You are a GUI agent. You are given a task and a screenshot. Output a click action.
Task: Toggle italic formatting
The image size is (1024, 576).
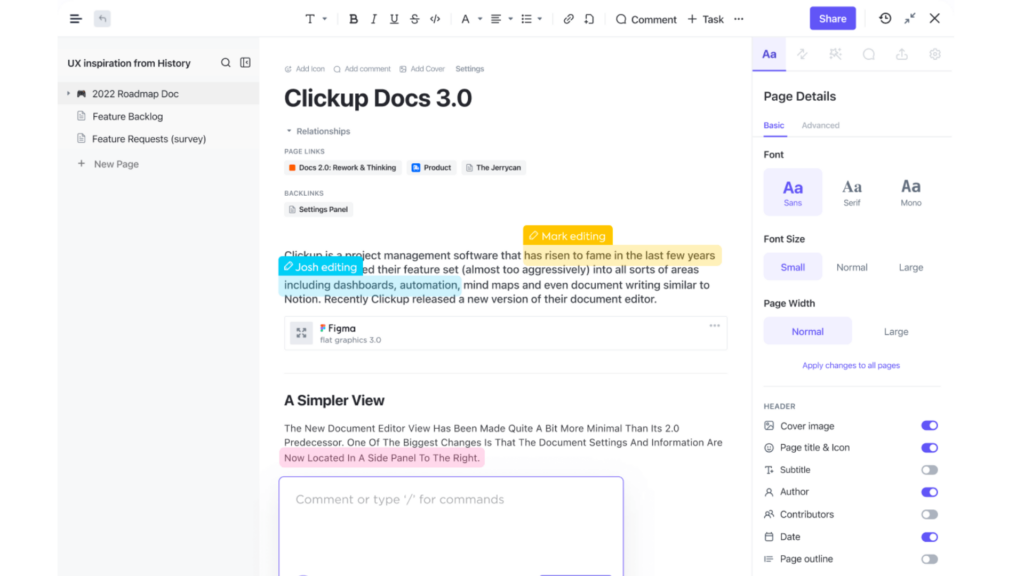[374, 19]
